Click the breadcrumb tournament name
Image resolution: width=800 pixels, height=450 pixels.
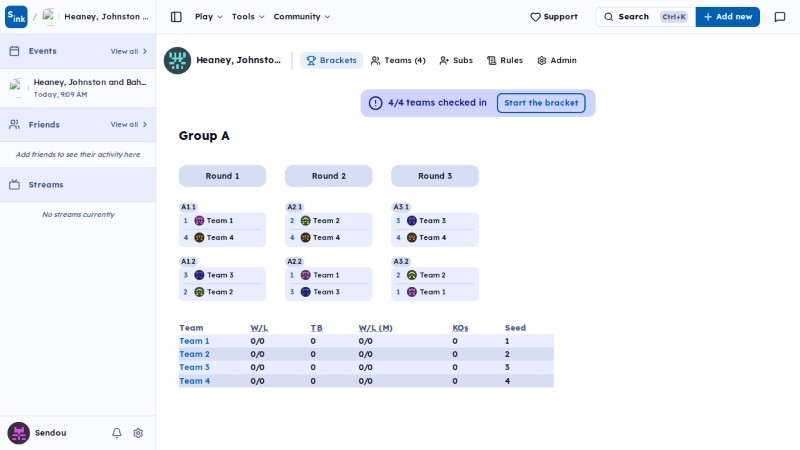106,17
